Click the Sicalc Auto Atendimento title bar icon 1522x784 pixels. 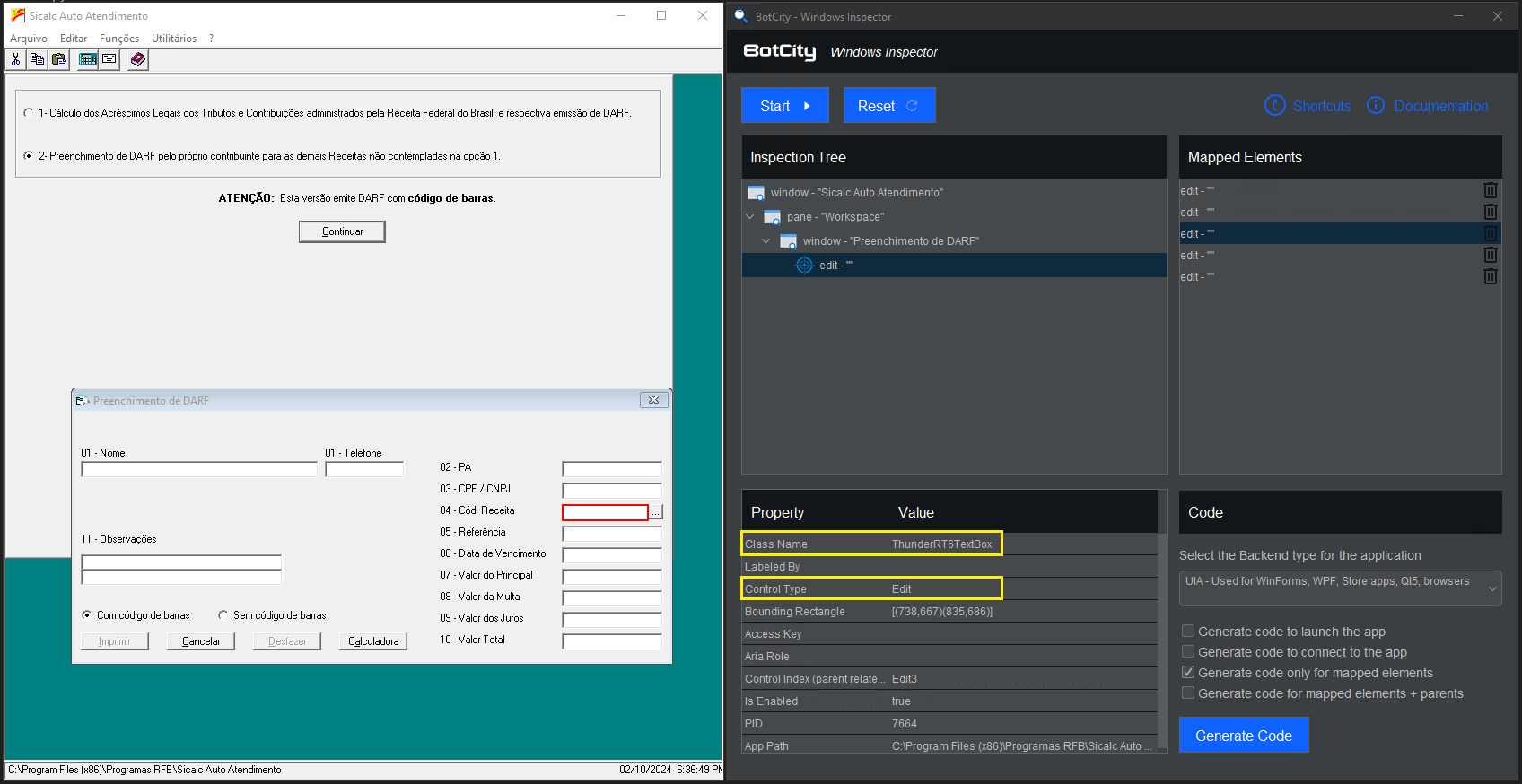pos(18,15)
